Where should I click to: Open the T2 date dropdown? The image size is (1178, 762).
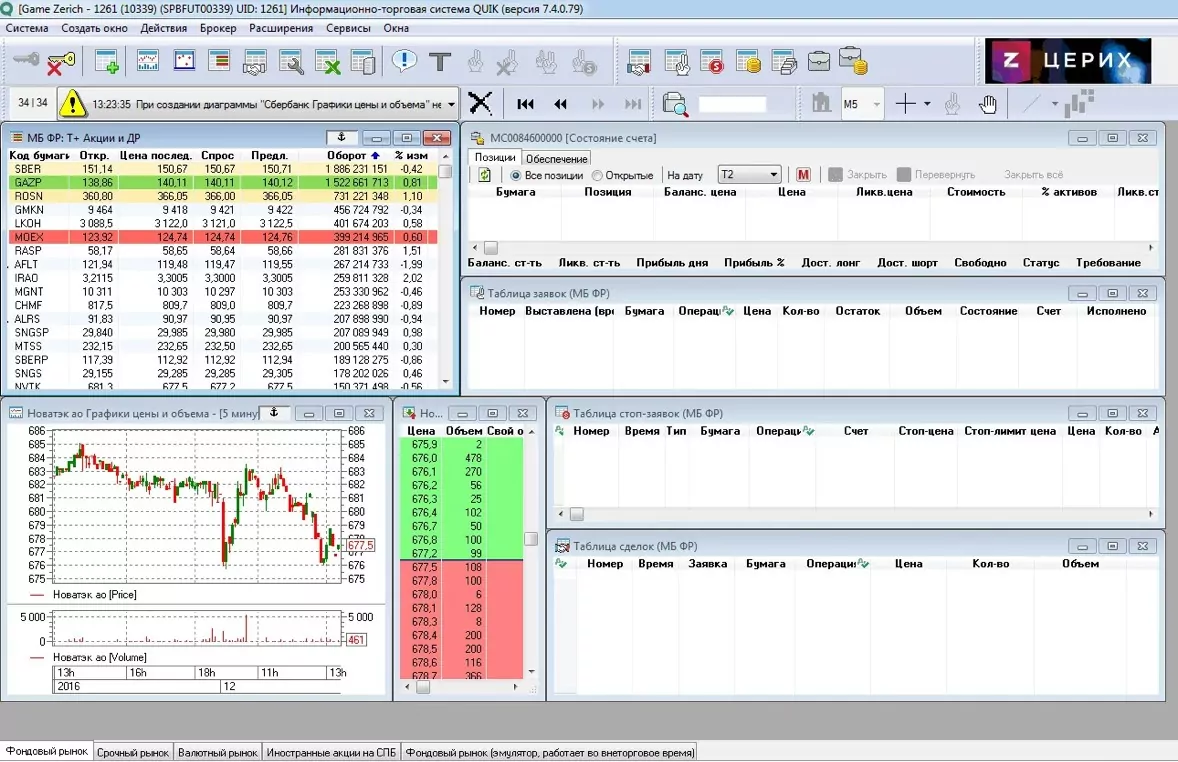(749, 174)
